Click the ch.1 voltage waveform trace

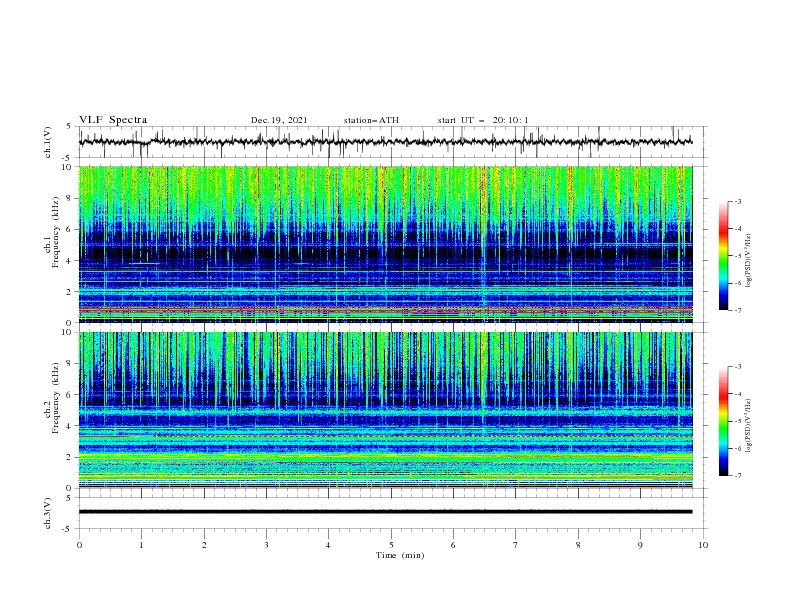point(385,142)
